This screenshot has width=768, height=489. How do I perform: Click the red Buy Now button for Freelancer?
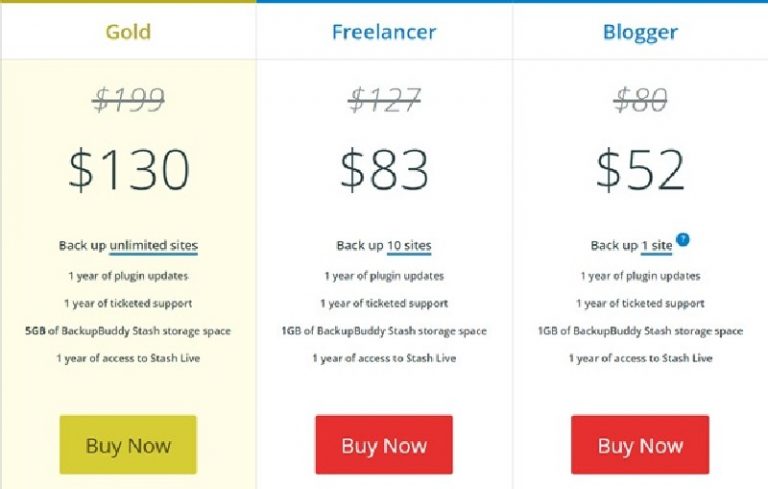[x=384, y=445]
